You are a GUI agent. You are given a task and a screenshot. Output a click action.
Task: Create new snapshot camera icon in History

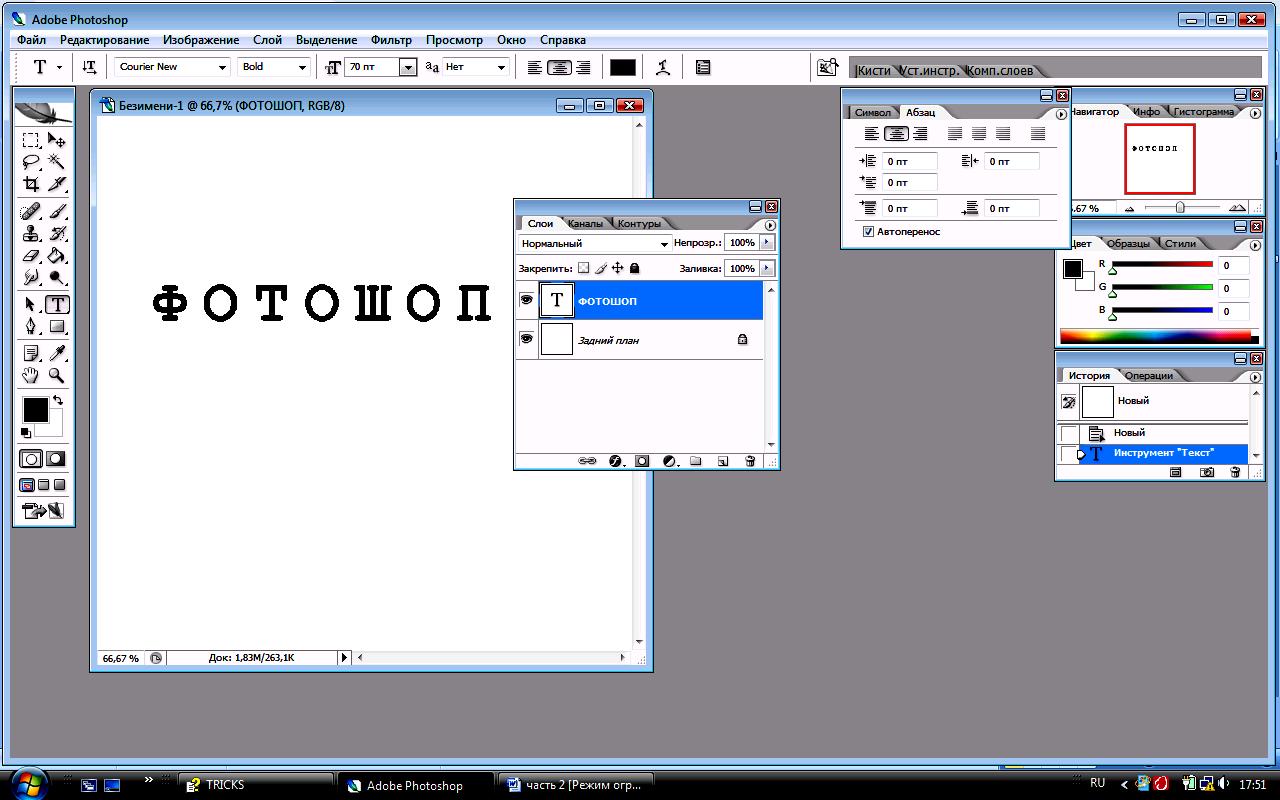(x=1207, y=472)
